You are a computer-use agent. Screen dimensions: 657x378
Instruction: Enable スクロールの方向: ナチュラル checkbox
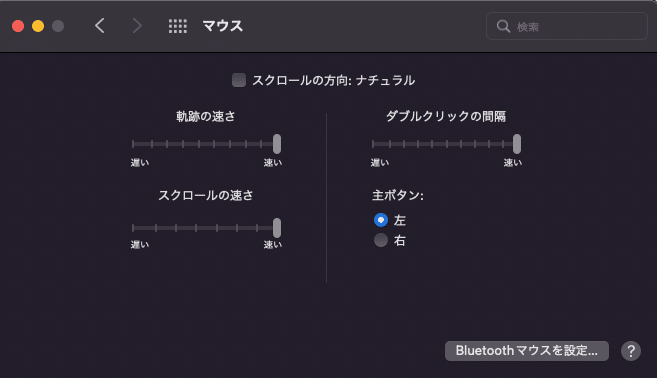(239, 80)
